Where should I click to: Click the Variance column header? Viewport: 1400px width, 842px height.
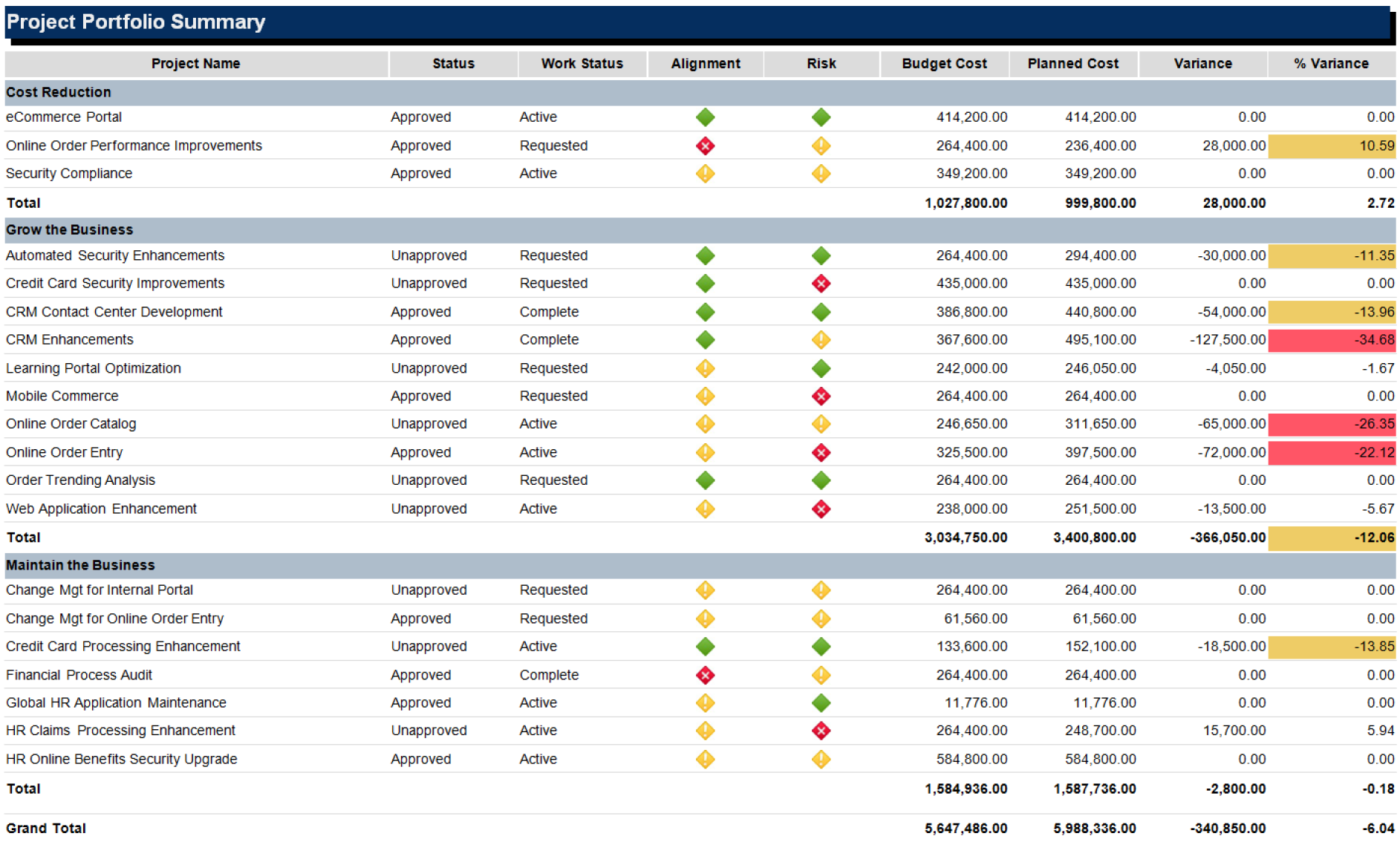point(1202,64)
